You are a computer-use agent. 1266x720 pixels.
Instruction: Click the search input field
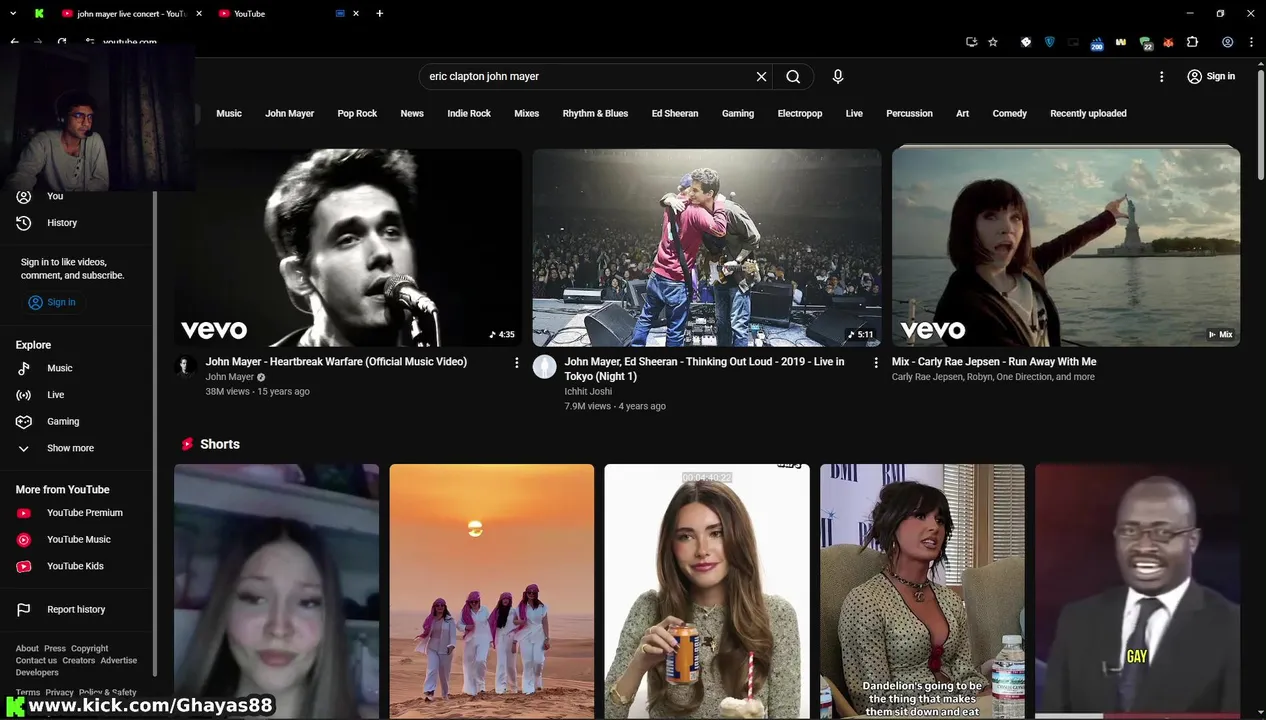click(x=588, y=76)
